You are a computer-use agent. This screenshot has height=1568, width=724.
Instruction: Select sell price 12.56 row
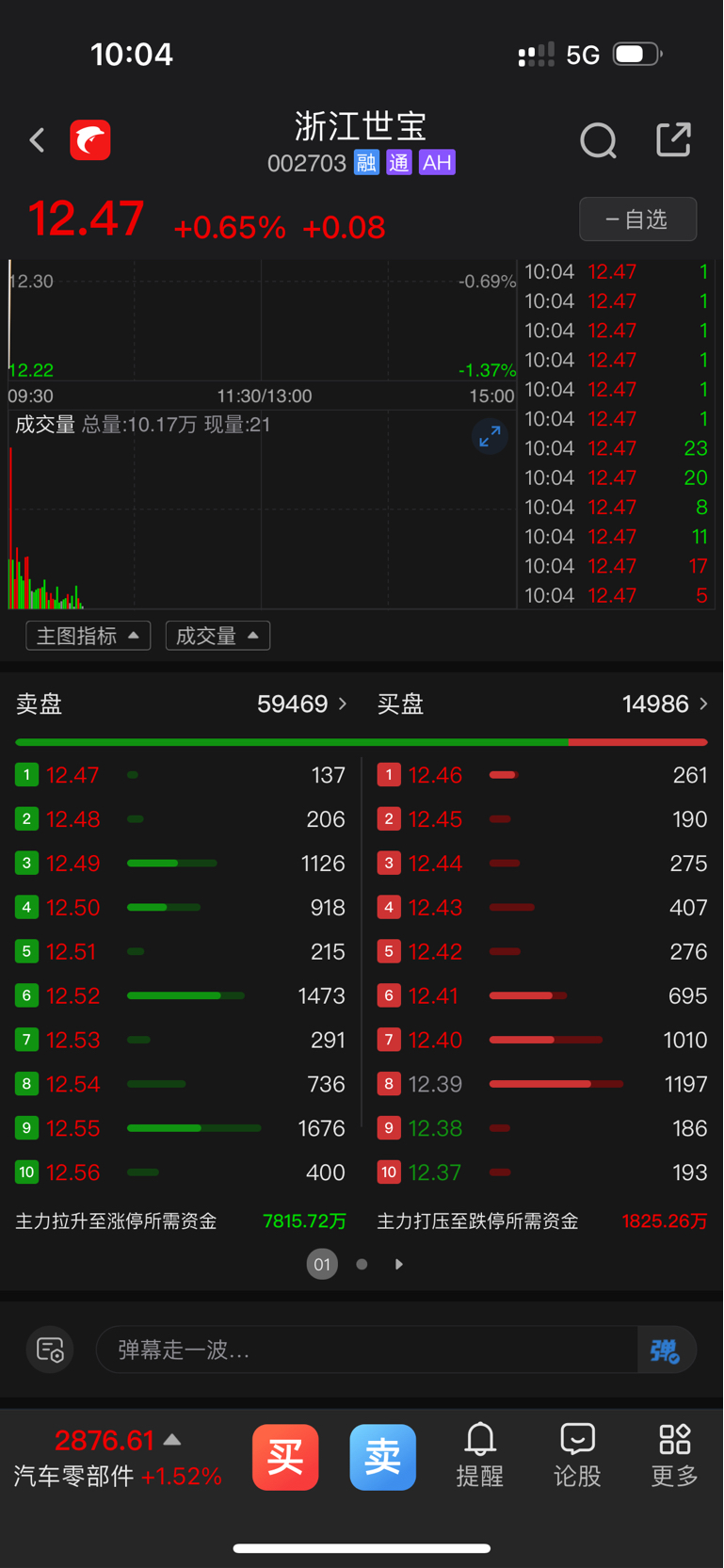click(181, 1172)
